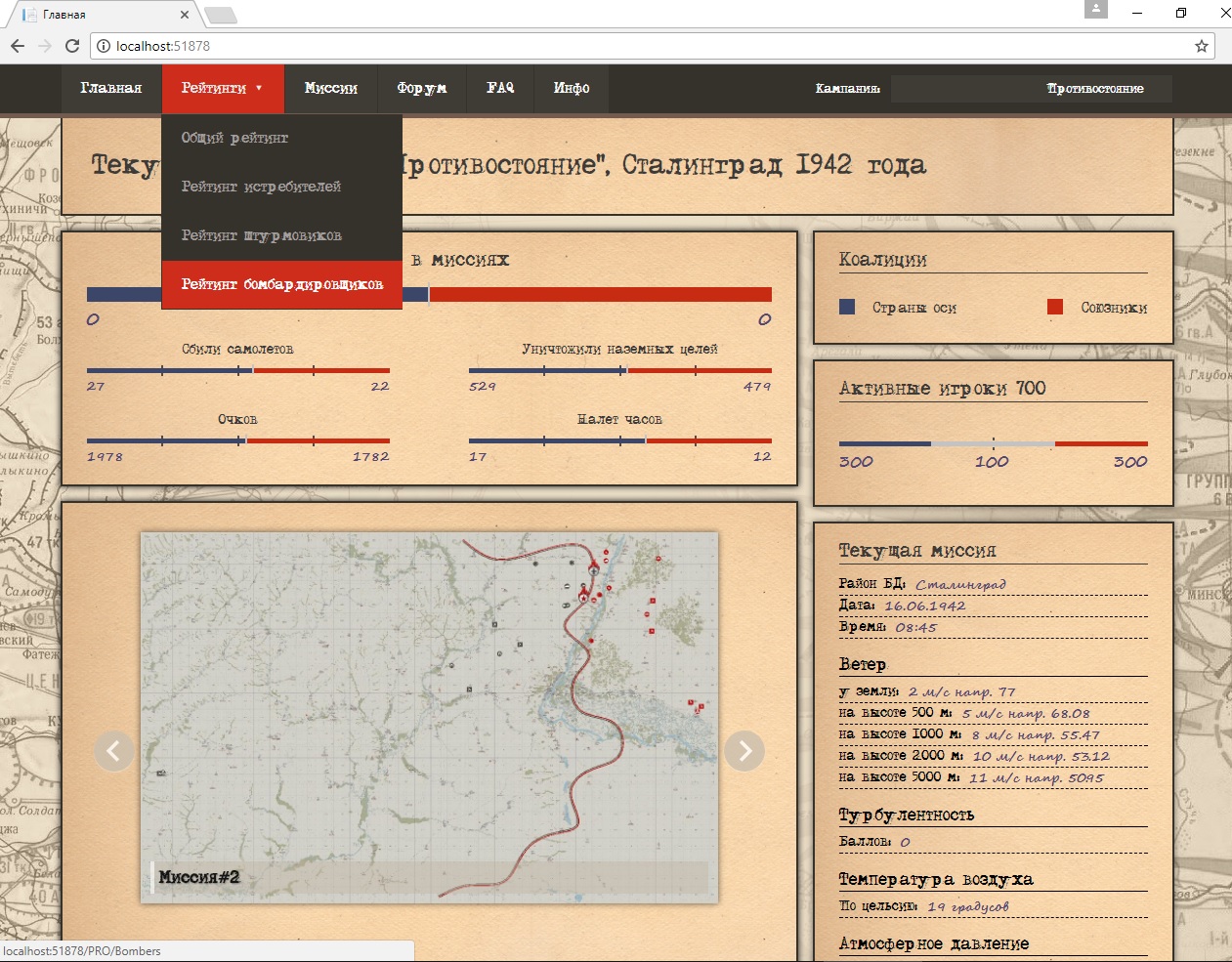
Task: Click the Турбулентность heading
Action: tap(907, 815)
